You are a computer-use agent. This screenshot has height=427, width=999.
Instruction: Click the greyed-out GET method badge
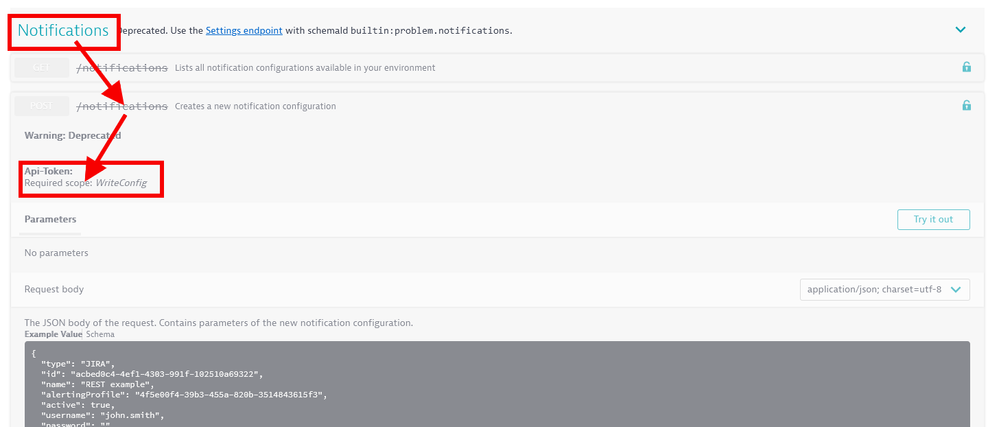41,68
